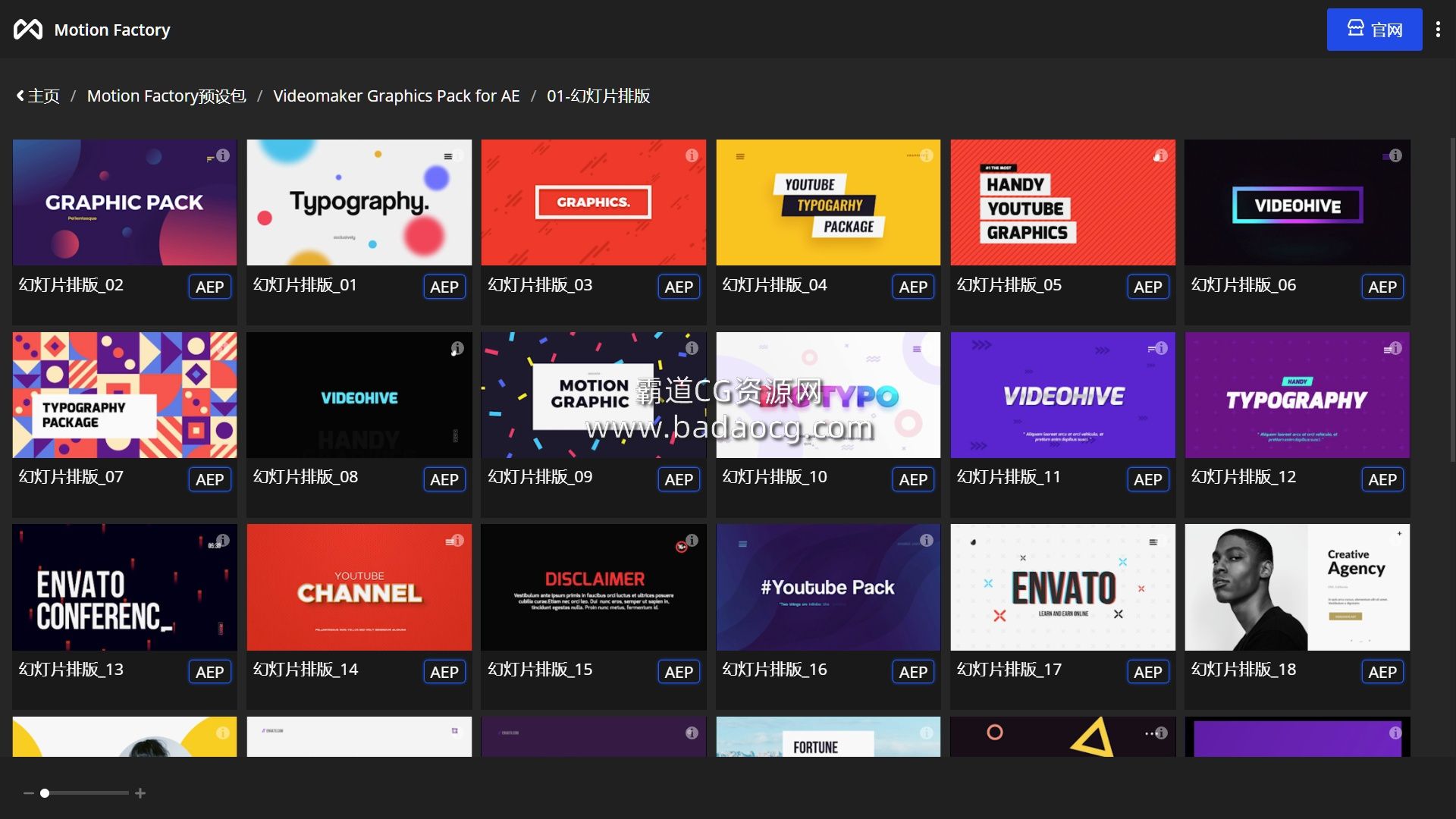1456x819 pixels.
Task: Click the 01-幻灯片排版 breadcrumb
Action: pos(598,96)
